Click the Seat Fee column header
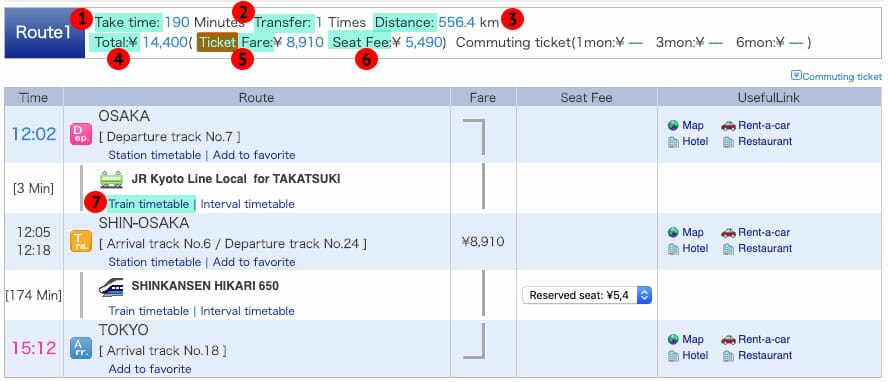Screen dimensions: 888x382 [x=587, y=97]
